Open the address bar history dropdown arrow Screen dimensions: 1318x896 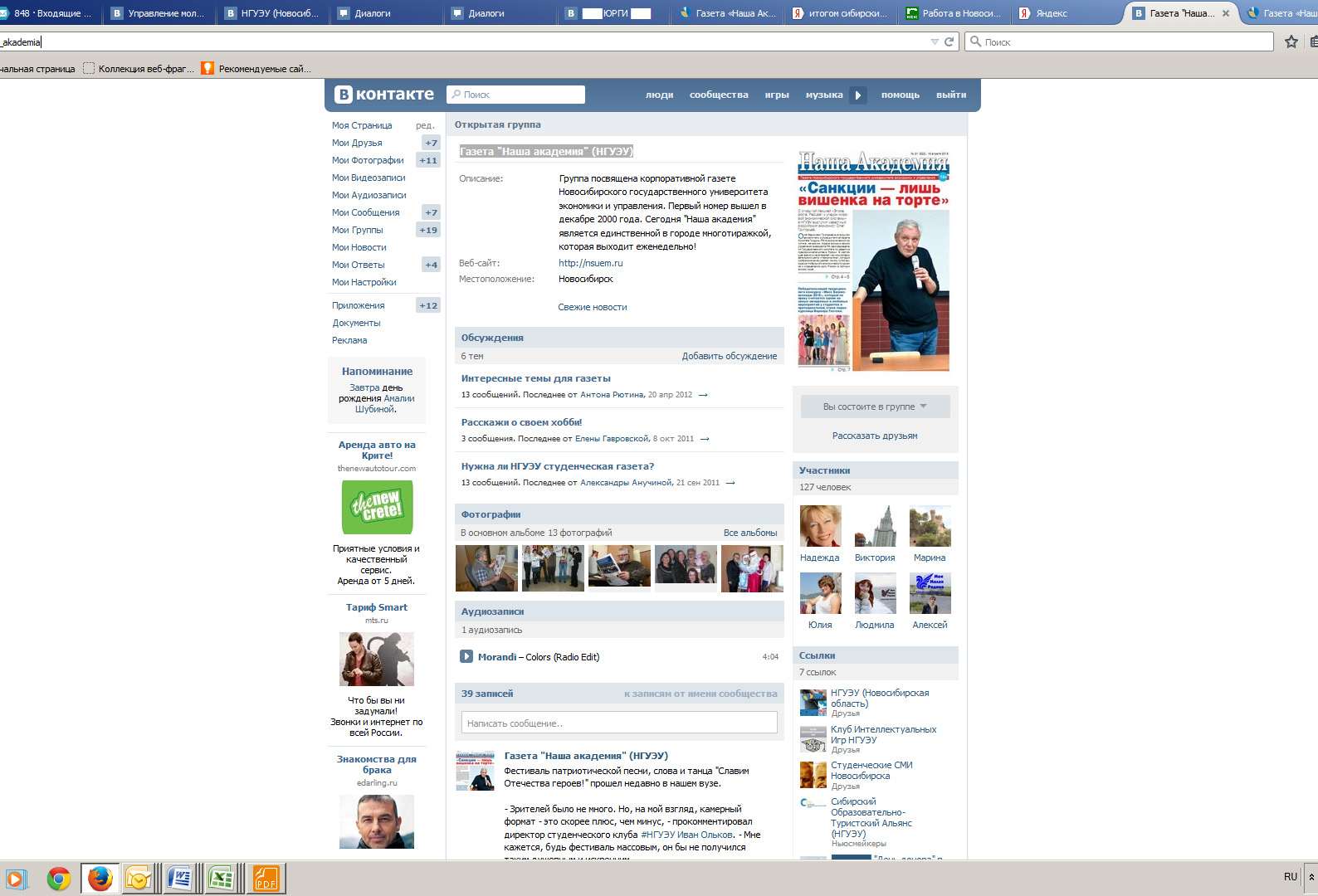(x=935, y=42)
